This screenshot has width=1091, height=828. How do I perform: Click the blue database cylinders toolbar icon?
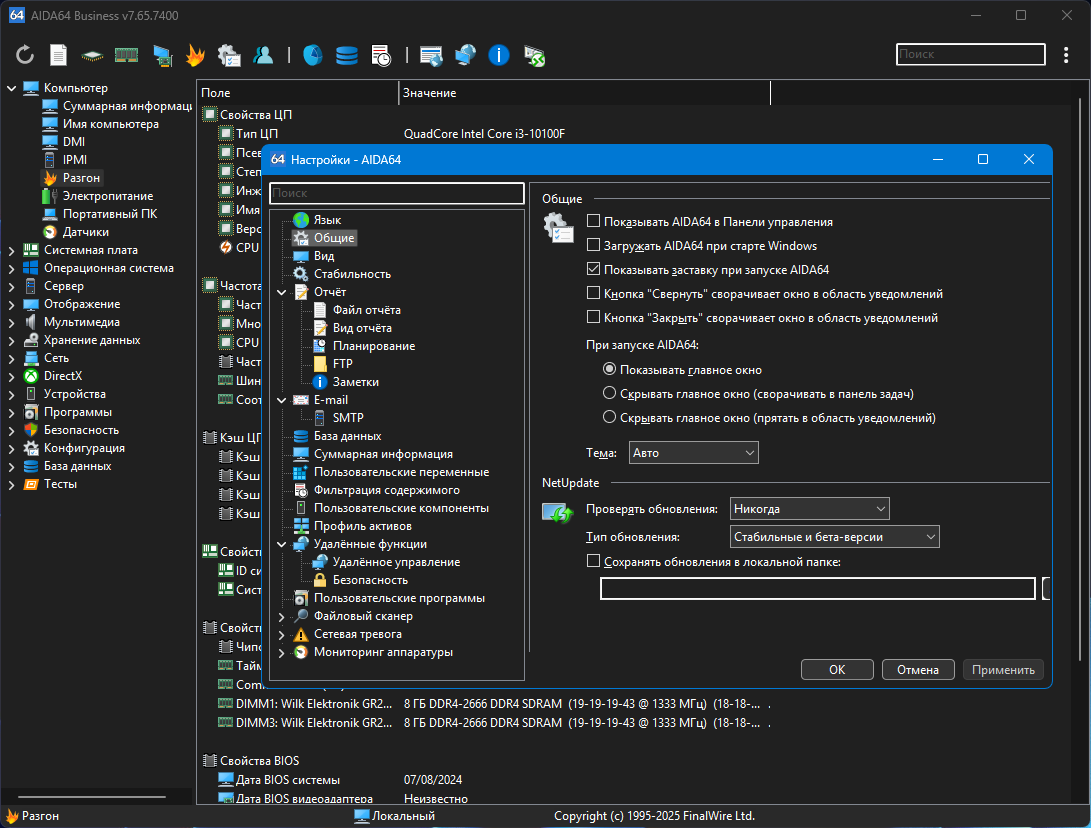click(x=347, y=54)
